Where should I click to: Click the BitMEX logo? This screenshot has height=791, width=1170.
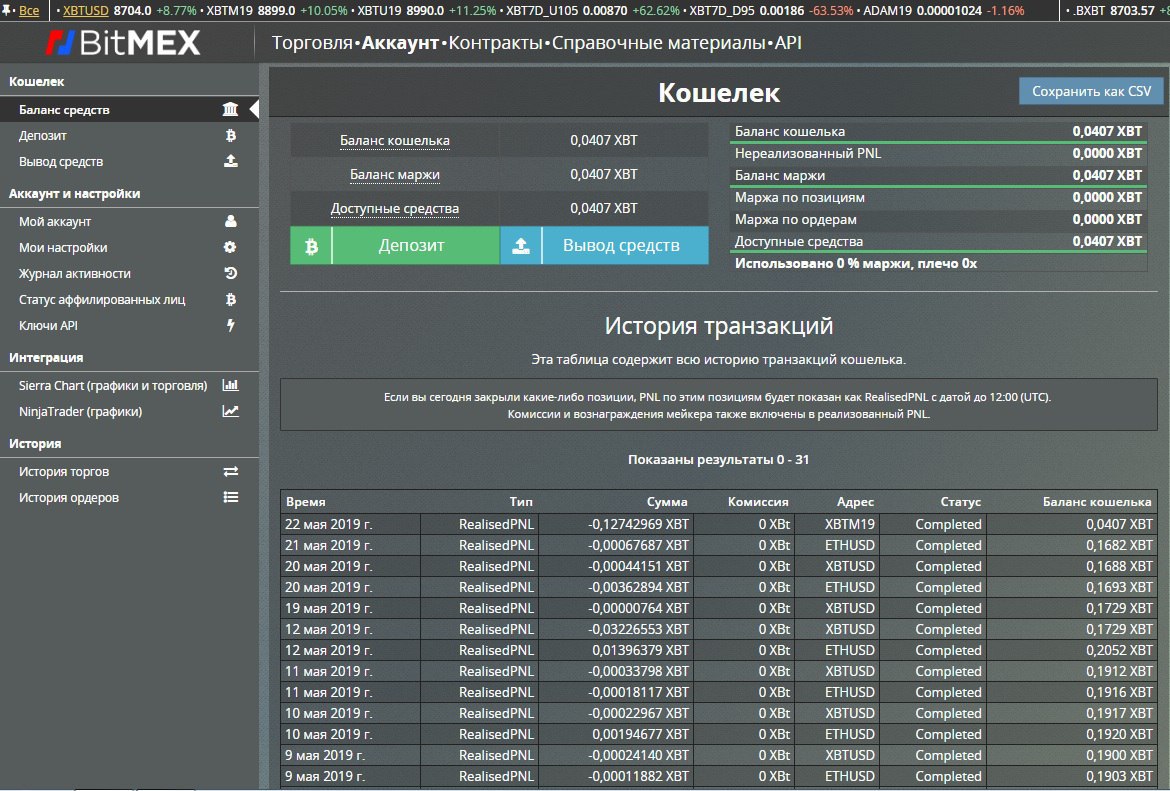(x=123, y=43)
